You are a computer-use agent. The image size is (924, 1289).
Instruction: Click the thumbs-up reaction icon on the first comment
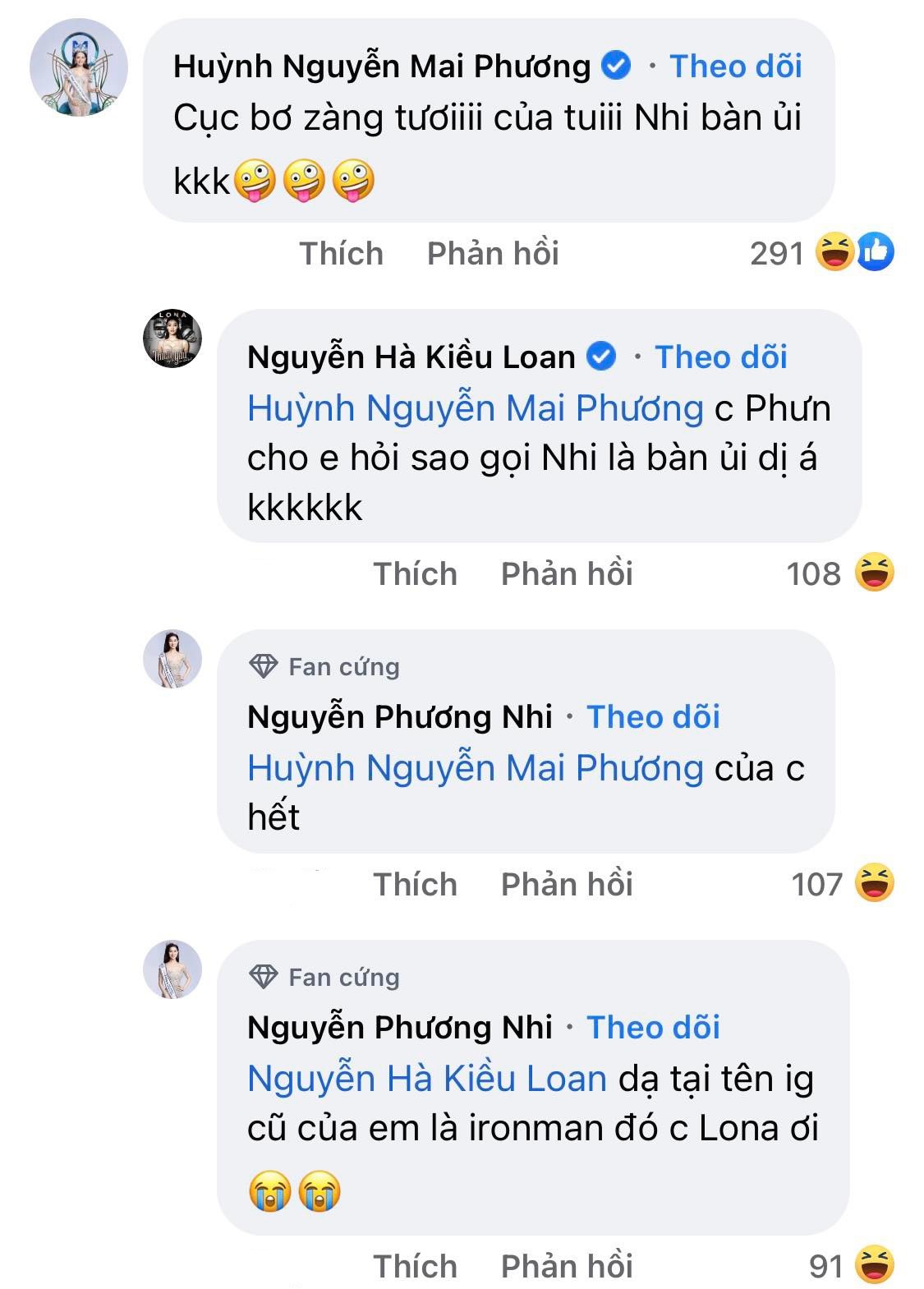(879, 255)
